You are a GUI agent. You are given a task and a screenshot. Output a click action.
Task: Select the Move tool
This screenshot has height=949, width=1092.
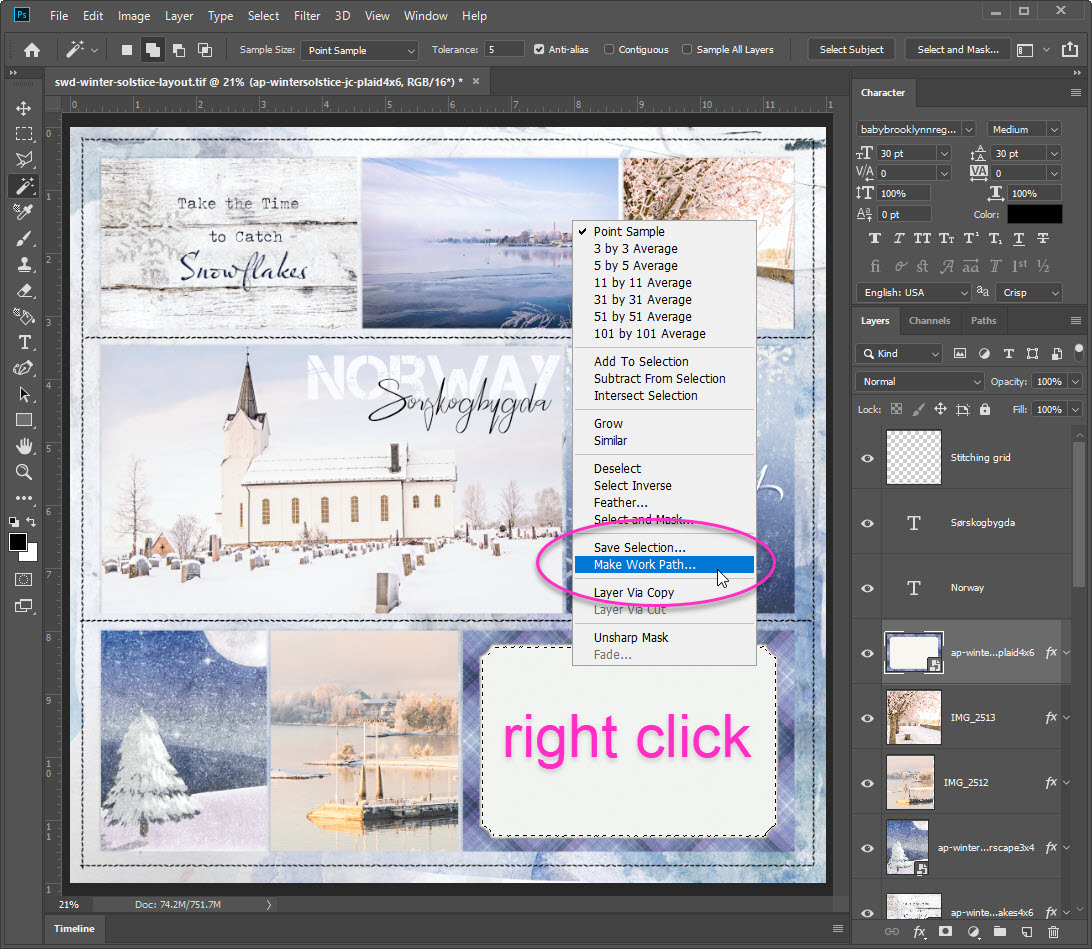click(x=24, y=108)
